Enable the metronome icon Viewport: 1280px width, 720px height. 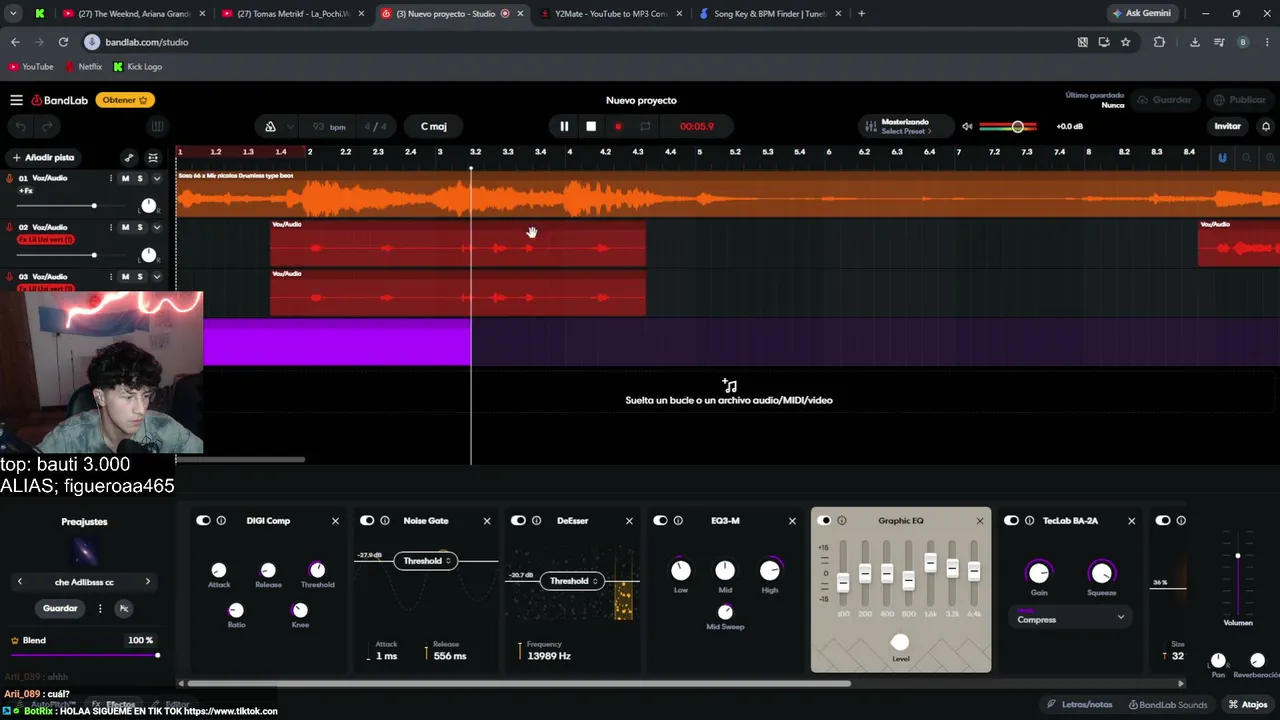pos(270,127)
